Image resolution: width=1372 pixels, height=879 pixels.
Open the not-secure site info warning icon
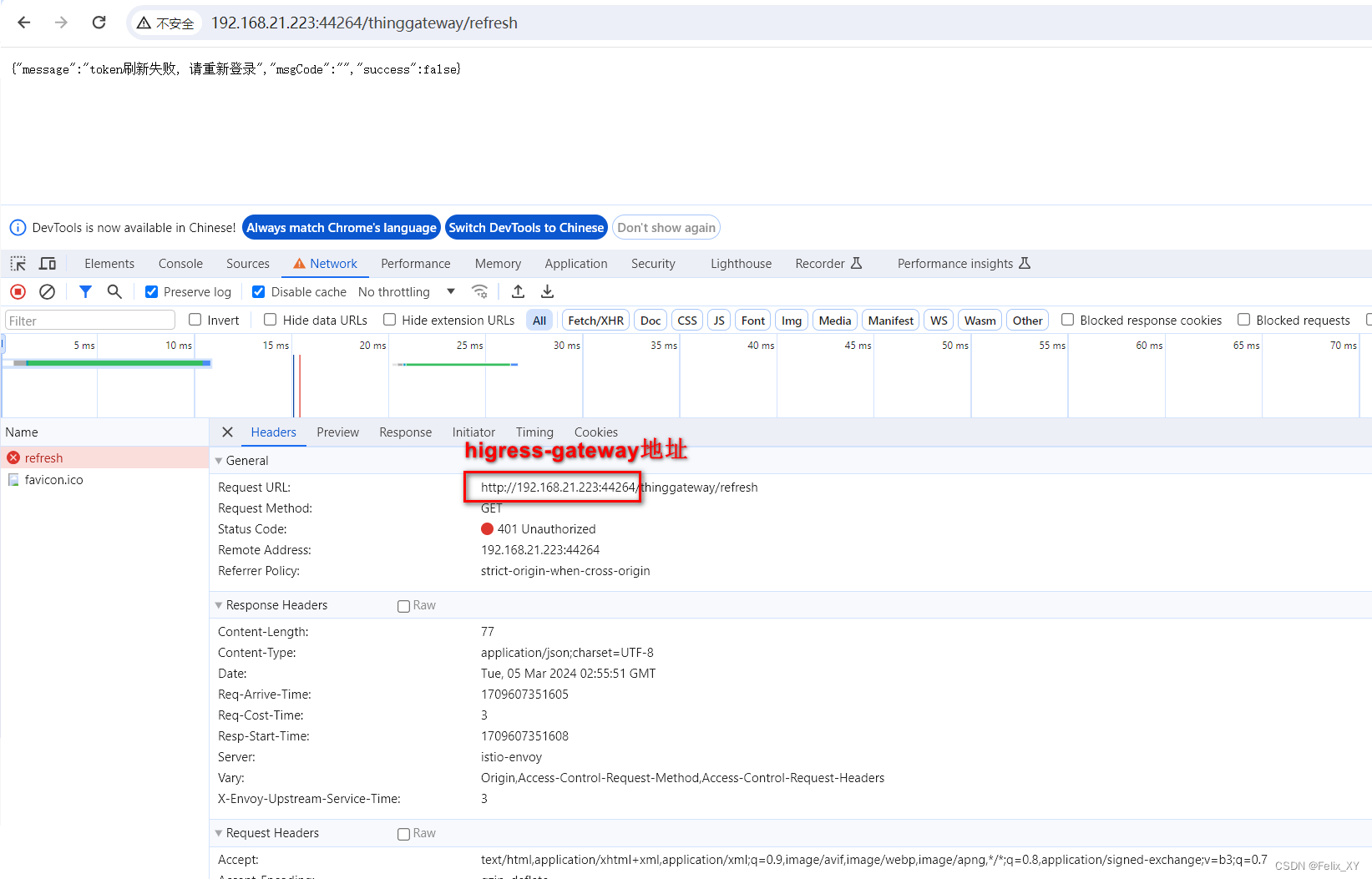click(x=144, y=23)
